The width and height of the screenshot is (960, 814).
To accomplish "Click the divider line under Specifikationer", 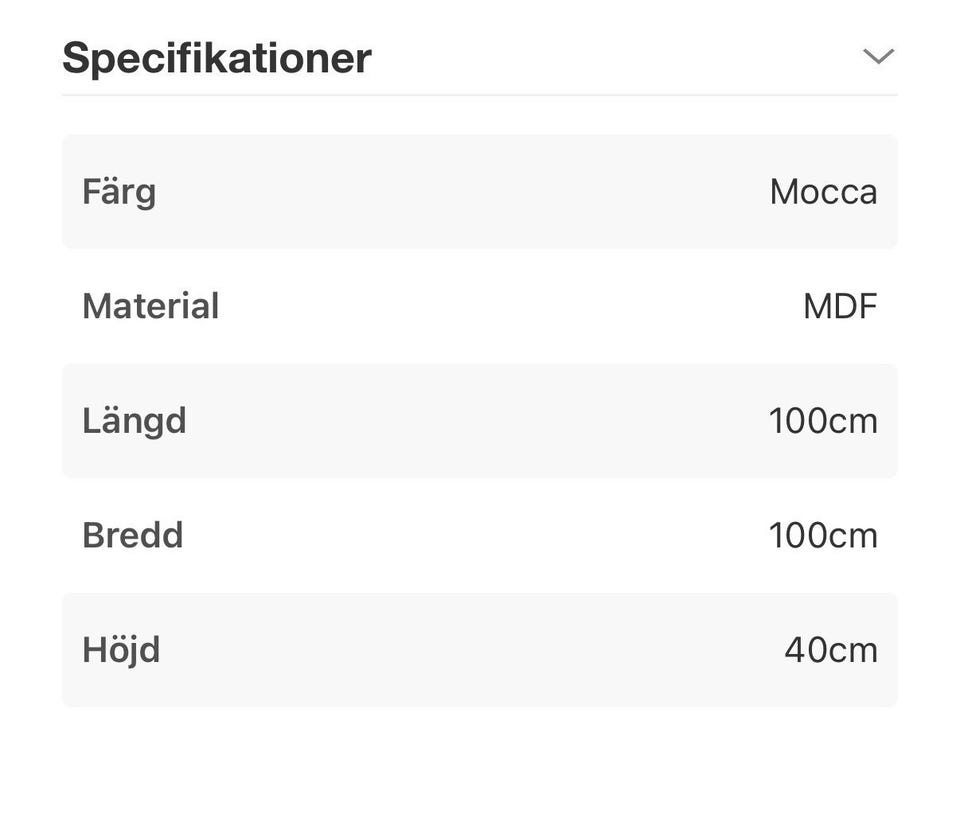I will pyautogui.click(x=480, y=95).
